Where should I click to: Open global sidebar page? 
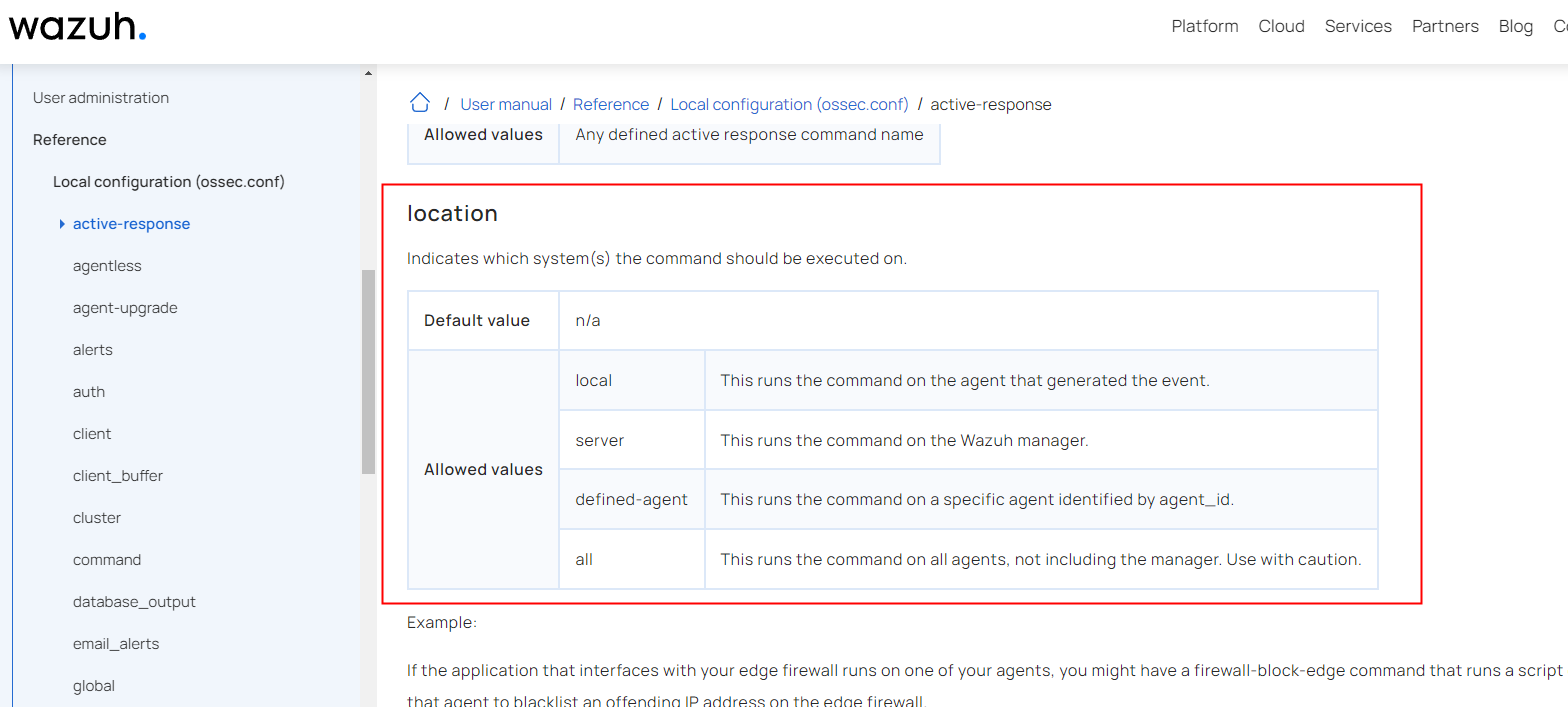pyautogui.click(x=94, y=686)
